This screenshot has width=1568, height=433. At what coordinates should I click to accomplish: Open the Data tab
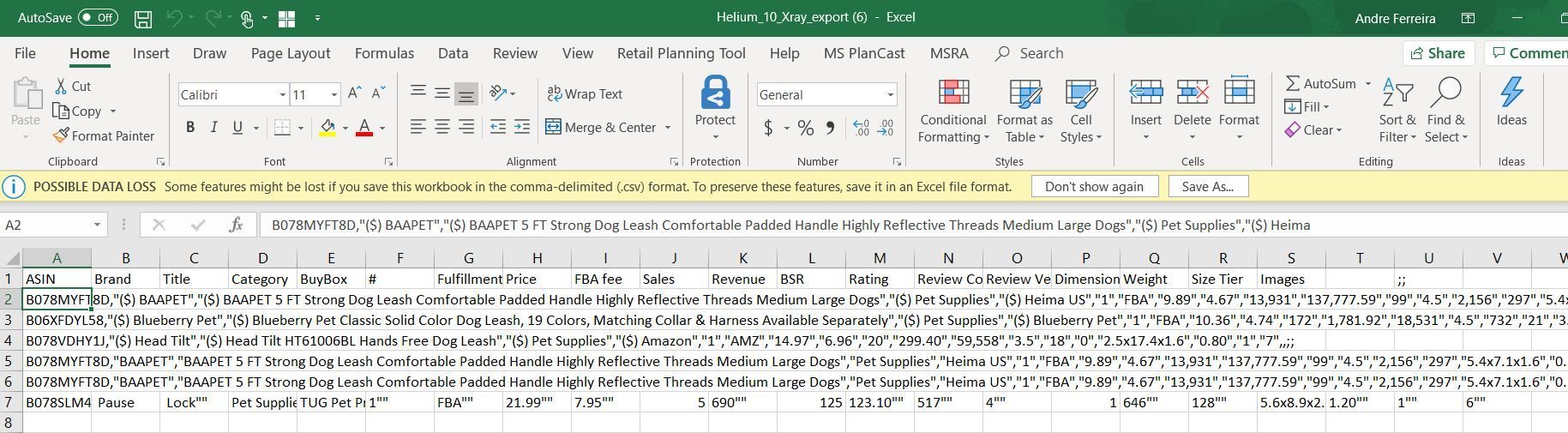(x=453, y=53)
